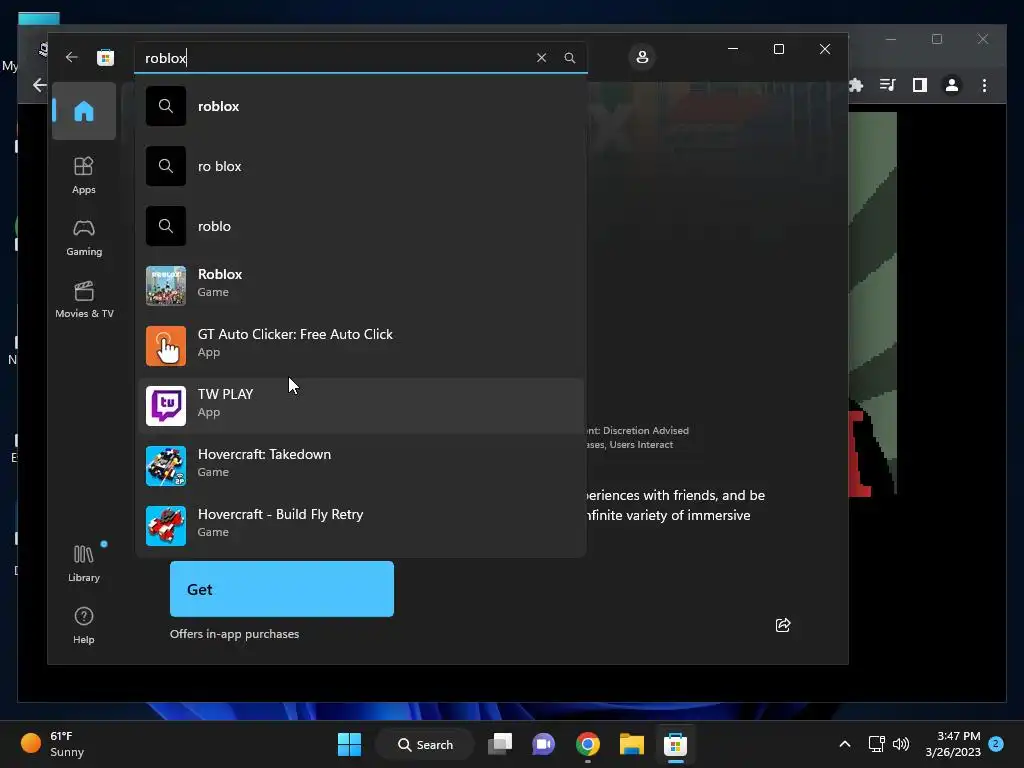Screen dimensions: 1024x768
Task: Open GT Auto Clicker: Free Auto Click result
Action: tap(360, 345)
